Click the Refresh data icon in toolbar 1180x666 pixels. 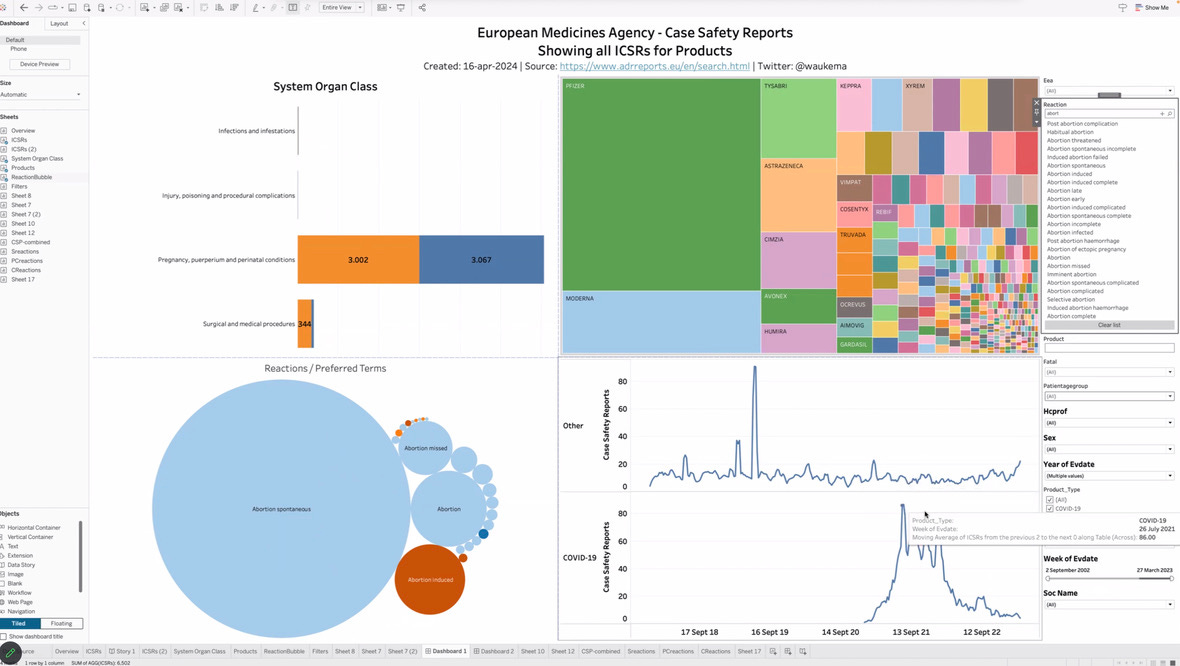point(120,8)
